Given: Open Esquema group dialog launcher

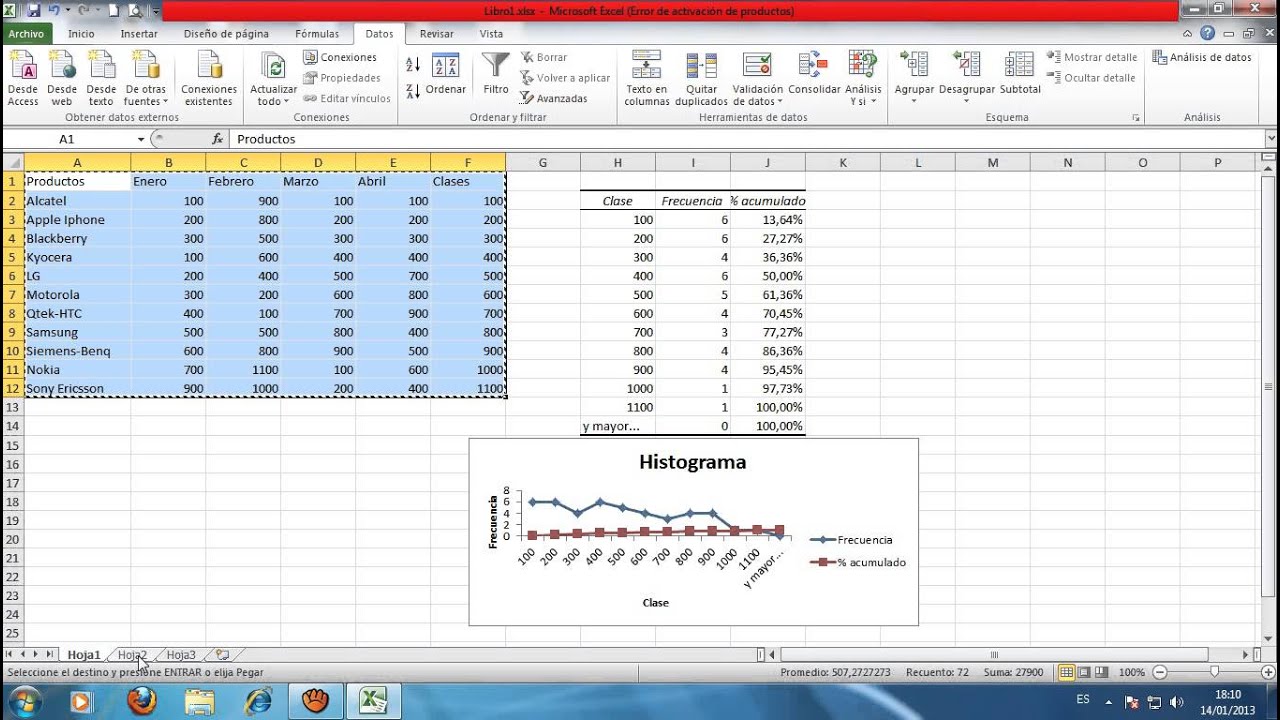Looking at the screenshot, I should pyautogui.click(x=1136, y=118).
